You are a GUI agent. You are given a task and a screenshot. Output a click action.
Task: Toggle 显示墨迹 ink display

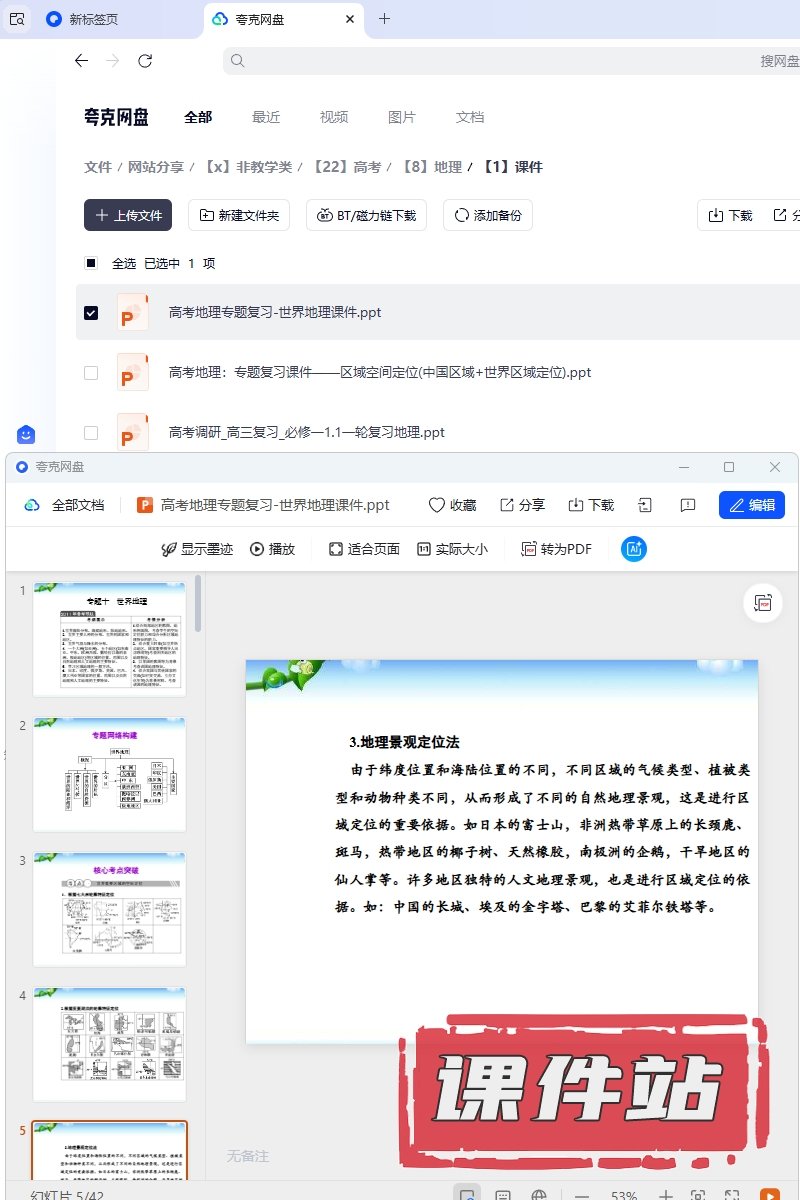coord(197,549)
